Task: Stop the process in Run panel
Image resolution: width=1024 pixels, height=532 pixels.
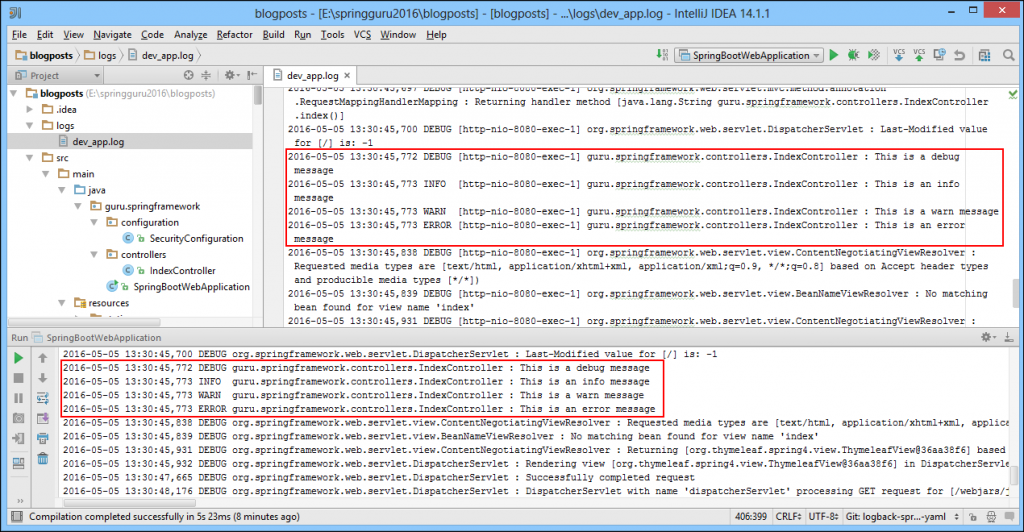Action: [x=18, y=378]
